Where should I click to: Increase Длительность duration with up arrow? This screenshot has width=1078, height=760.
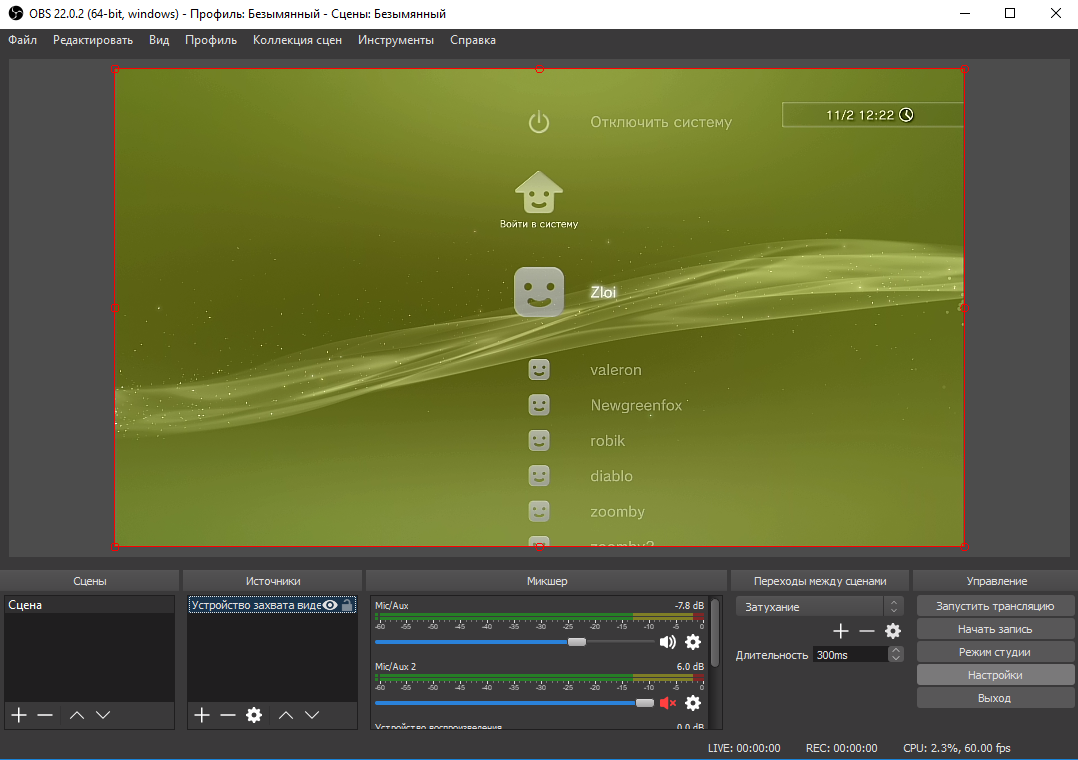coord(896,650)
